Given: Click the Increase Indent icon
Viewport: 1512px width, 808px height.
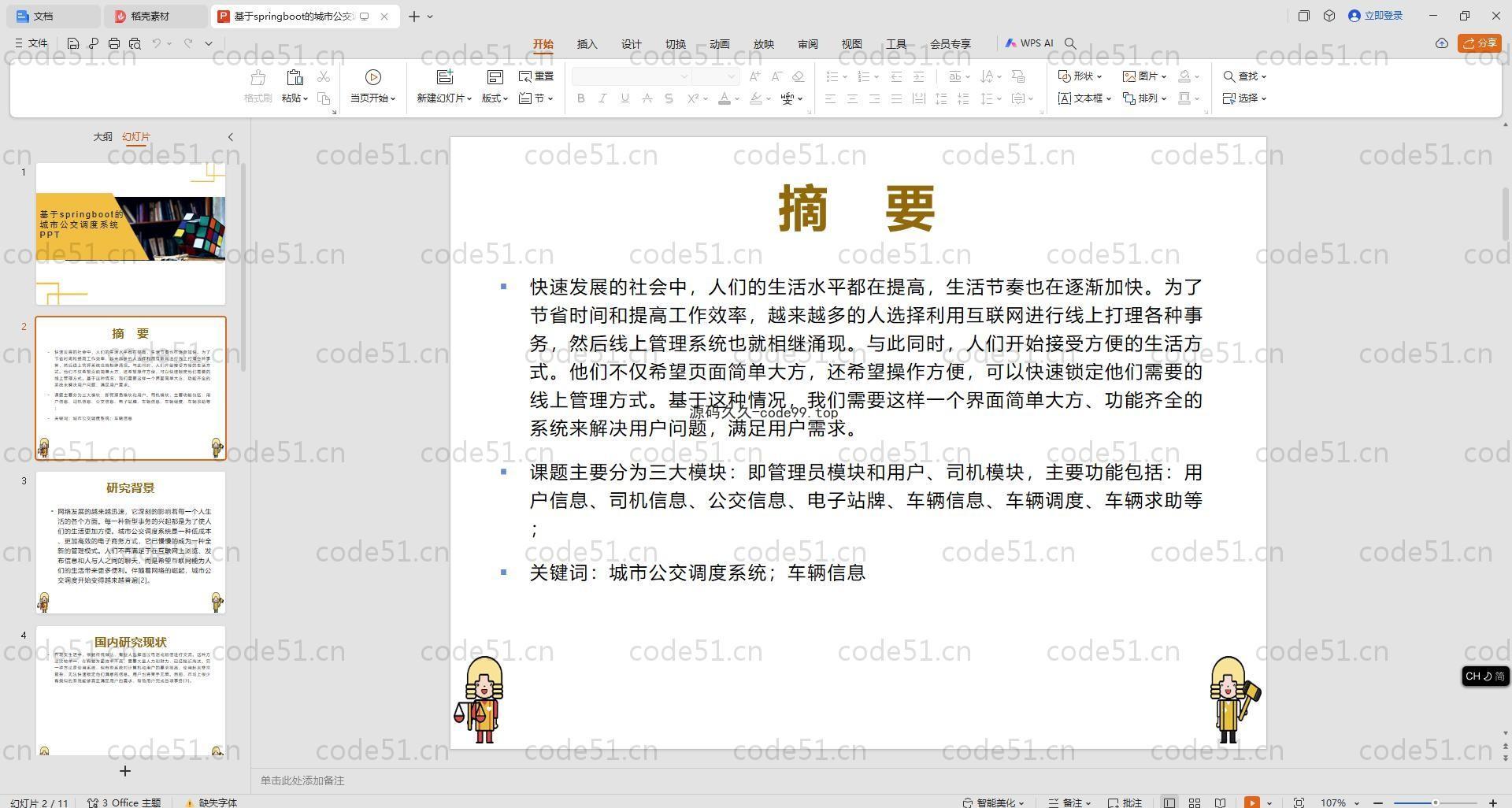Looking at the screenshot, I should [x=918, y=76].
